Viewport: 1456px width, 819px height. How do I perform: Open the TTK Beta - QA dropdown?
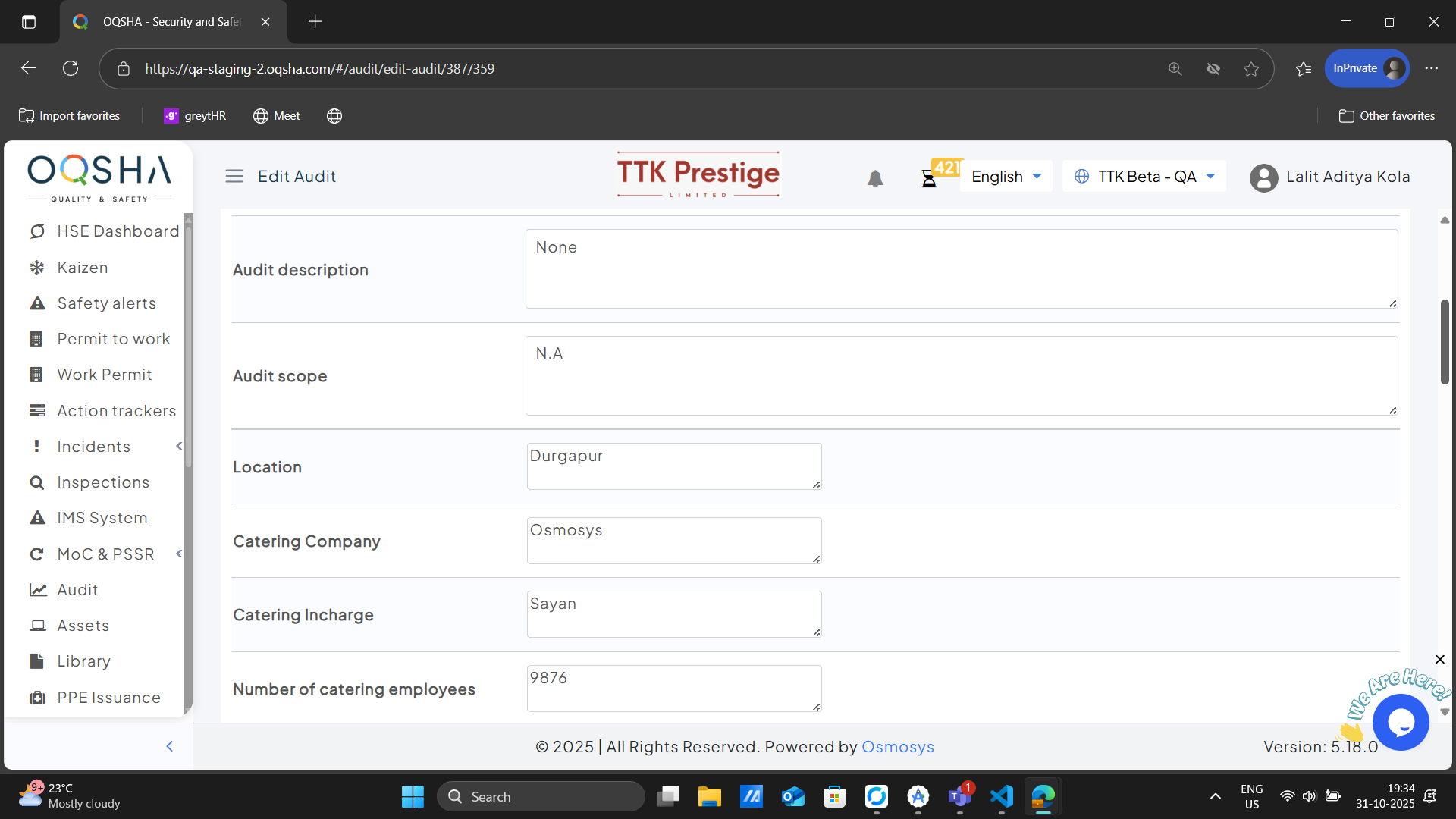tap(1144, 177)
